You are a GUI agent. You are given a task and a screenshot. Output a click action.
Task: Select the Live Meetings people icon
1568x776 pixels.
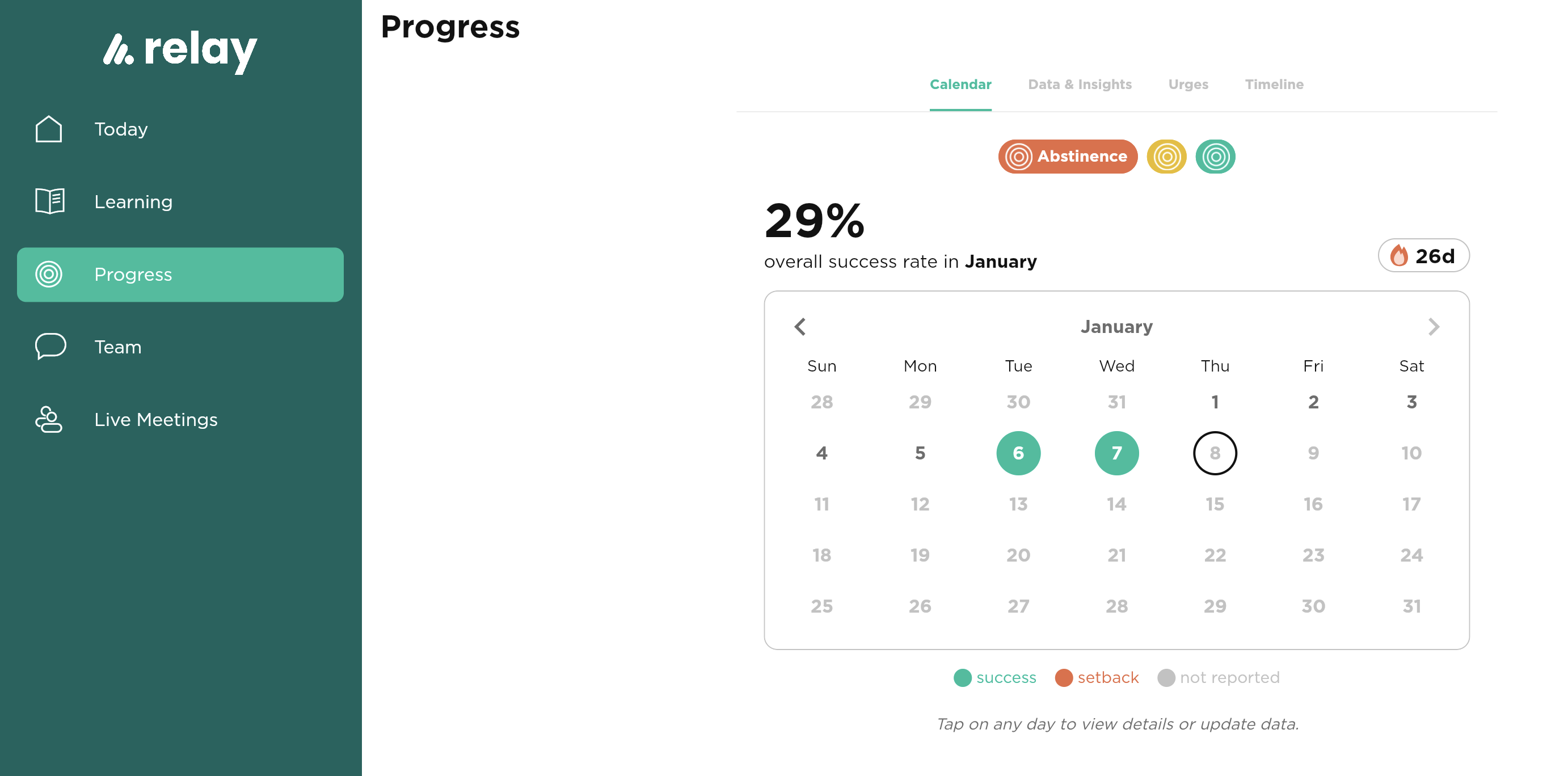click(49, 419)
